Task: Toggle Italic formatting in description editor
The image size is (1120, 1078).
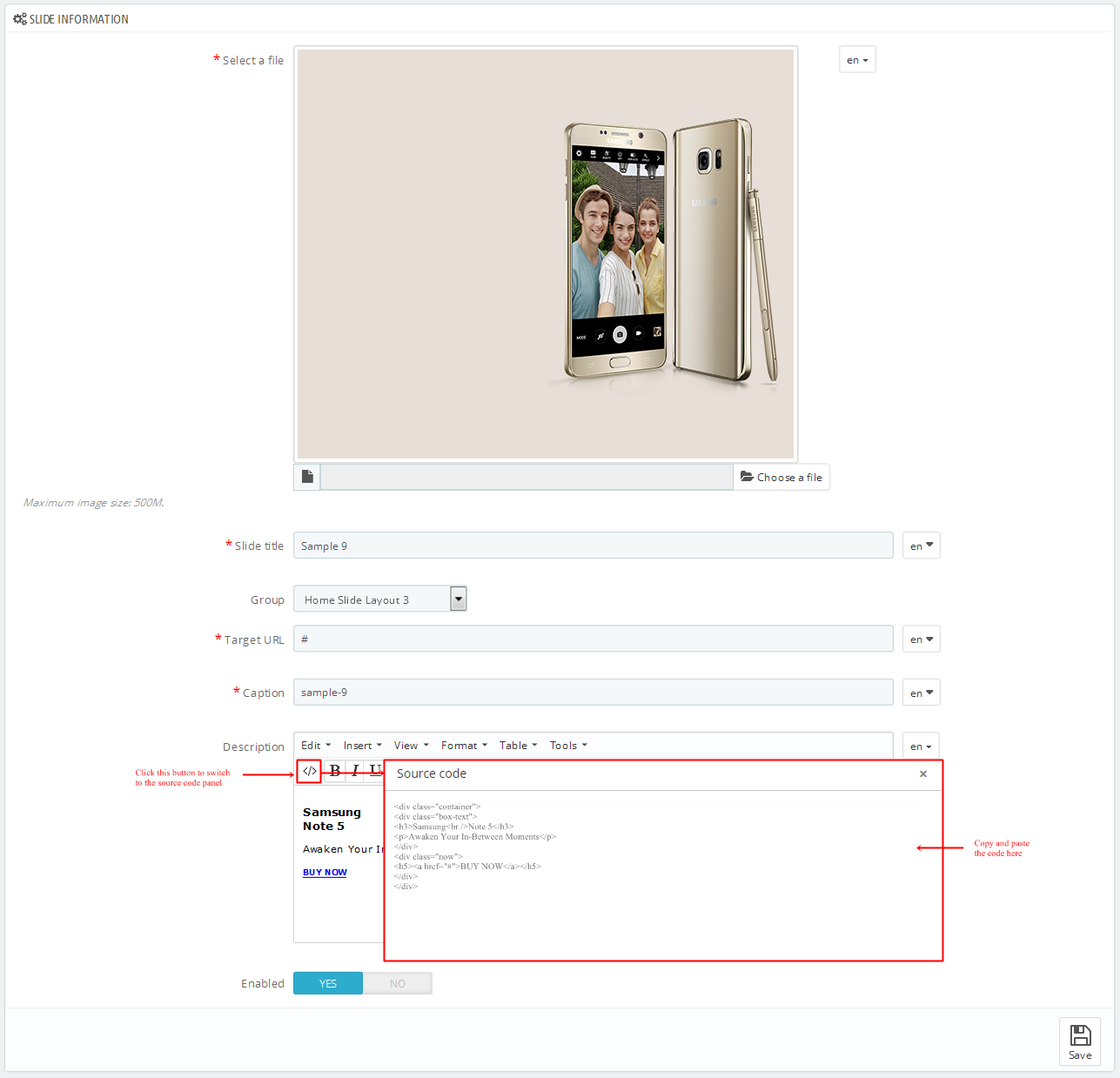Action: (355, 771)
